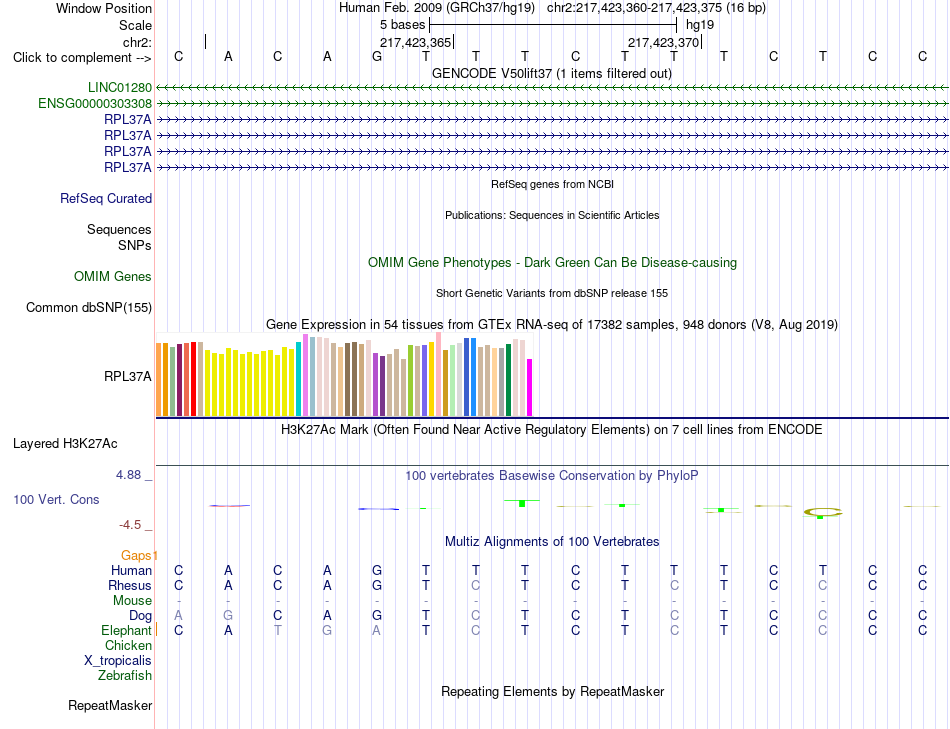Click 'Repeating Elements by RepeatMasker' title
Image resolution: width=950 pixels, height=729 pixels.
click(x=553, y=692)
